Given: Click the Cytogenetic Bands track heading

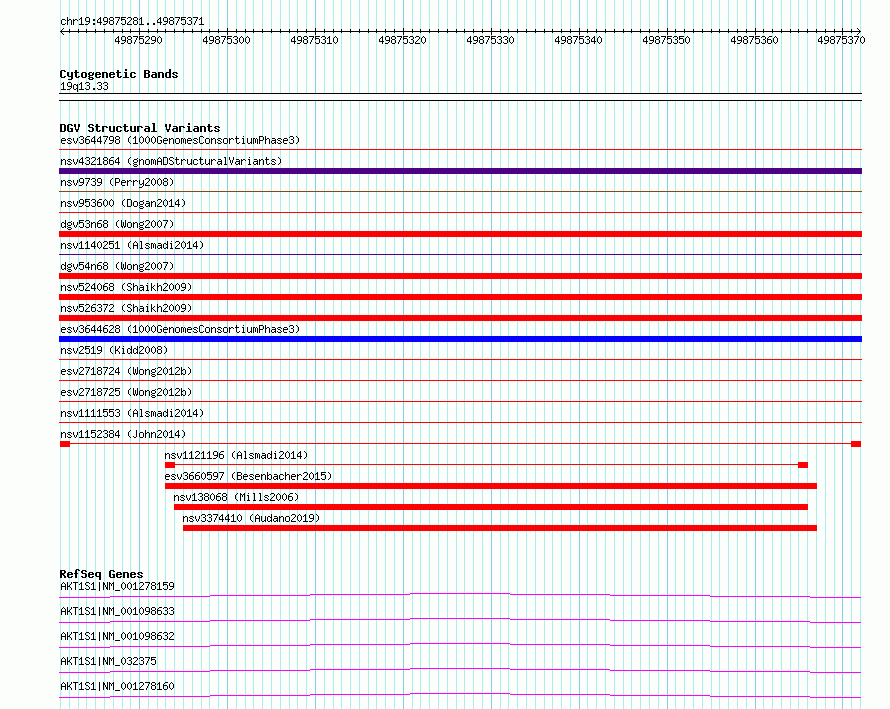Looking at the screenshot, I should pos(119,74).
